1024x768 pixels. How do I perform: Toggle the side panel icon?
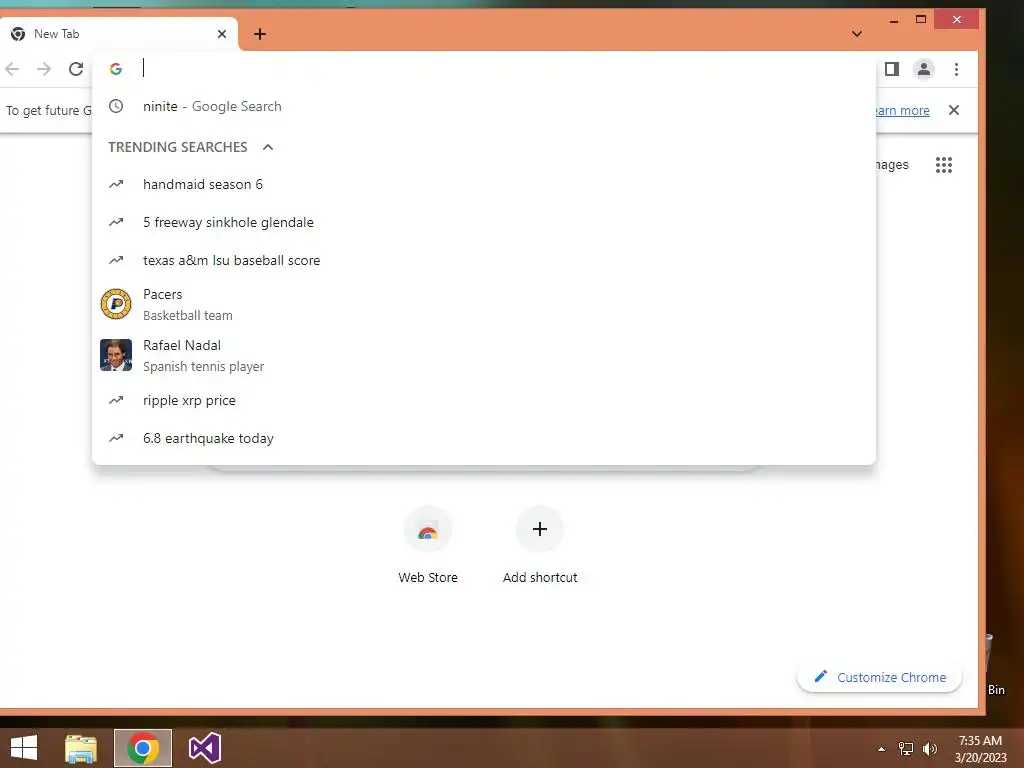[891, 69]
